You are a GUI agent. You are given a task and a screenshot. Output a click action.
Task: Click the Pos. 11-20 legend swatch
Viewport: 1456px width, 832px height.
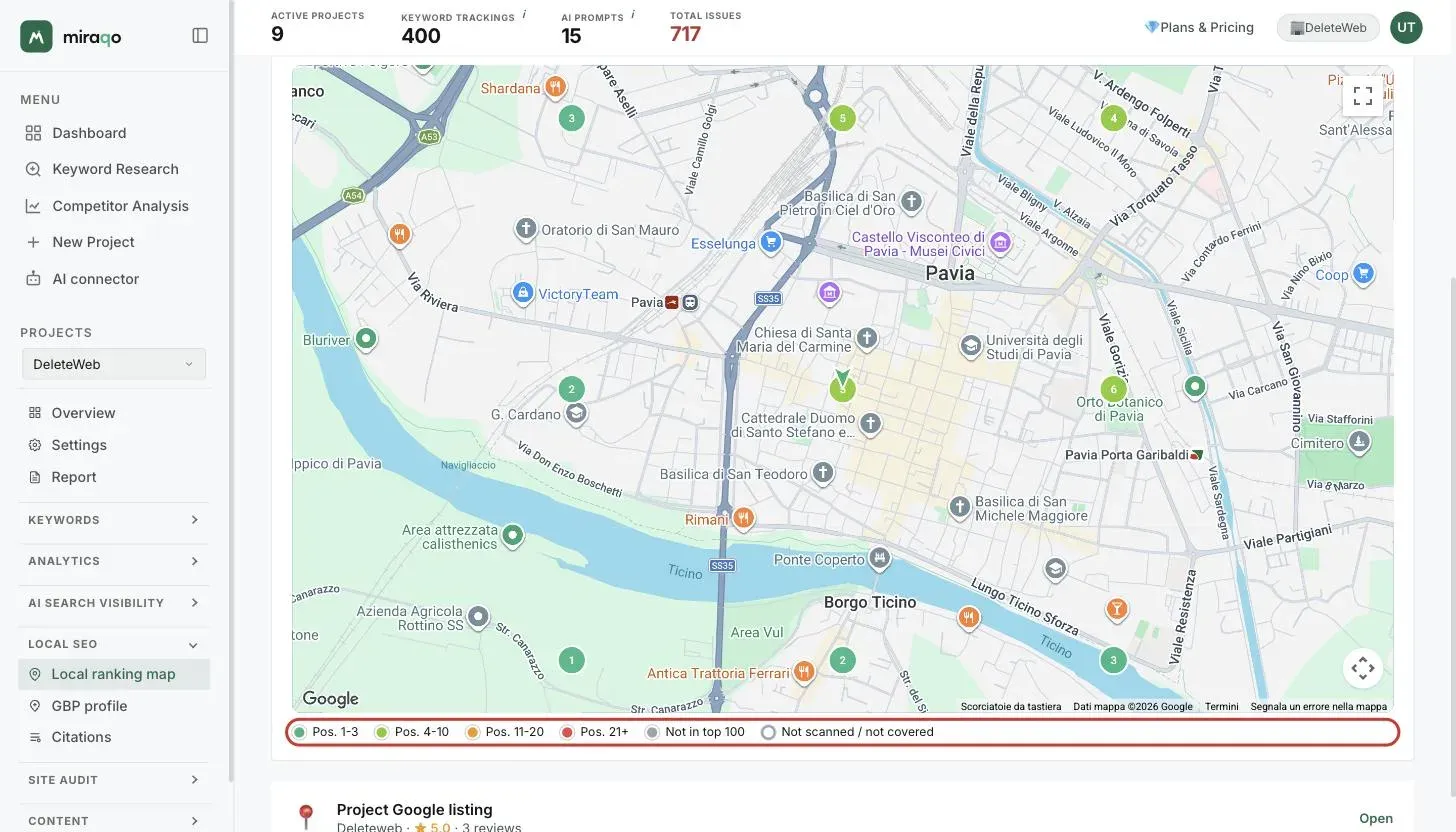tap(472, 732)
